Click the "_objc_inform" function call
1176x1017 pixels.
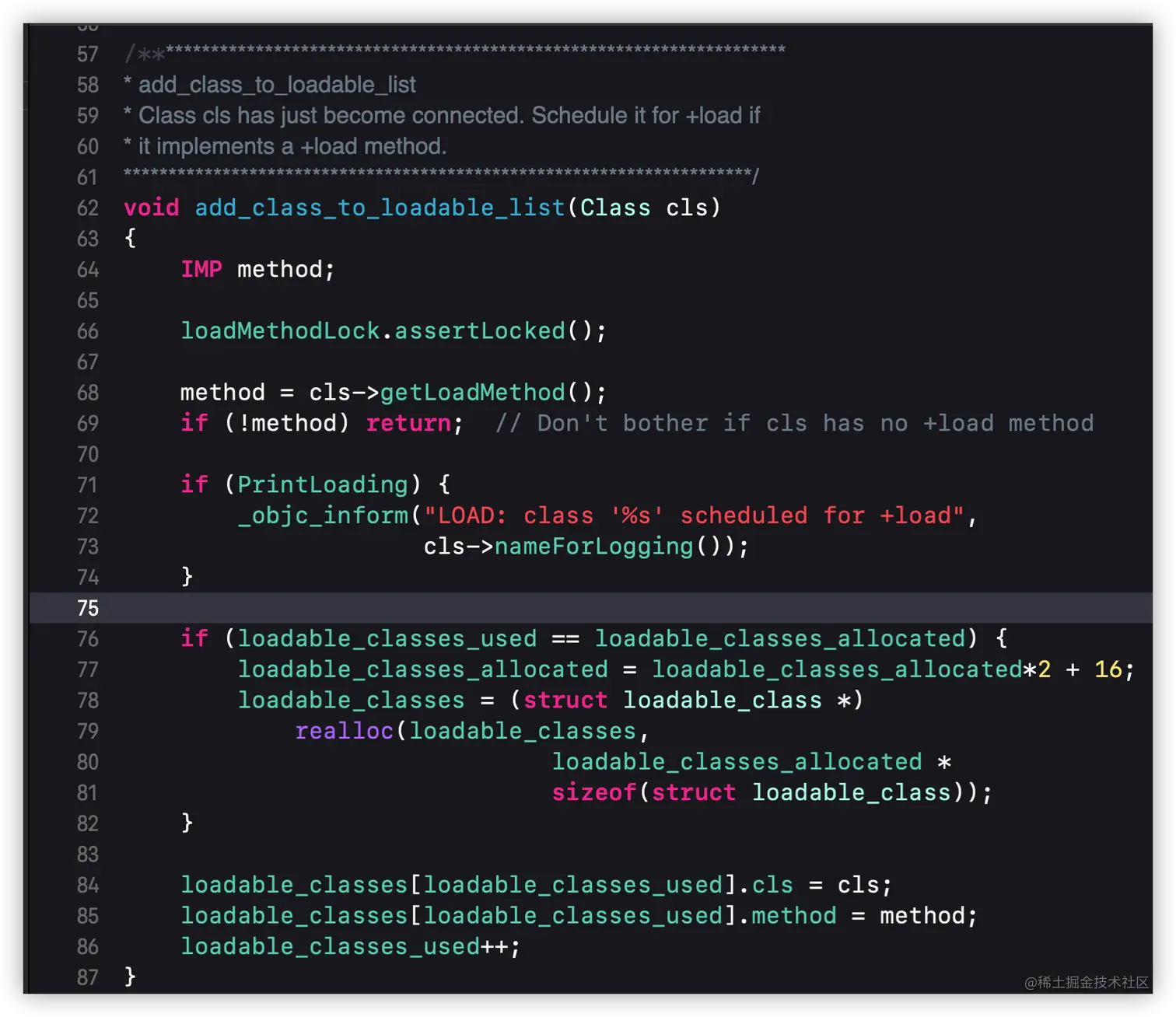323,515
